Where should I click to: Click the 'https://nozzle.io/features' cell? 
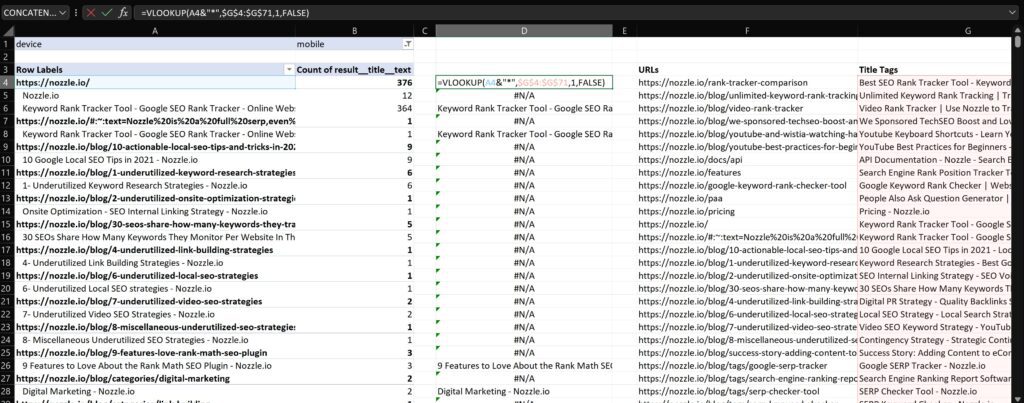(747, 172)
